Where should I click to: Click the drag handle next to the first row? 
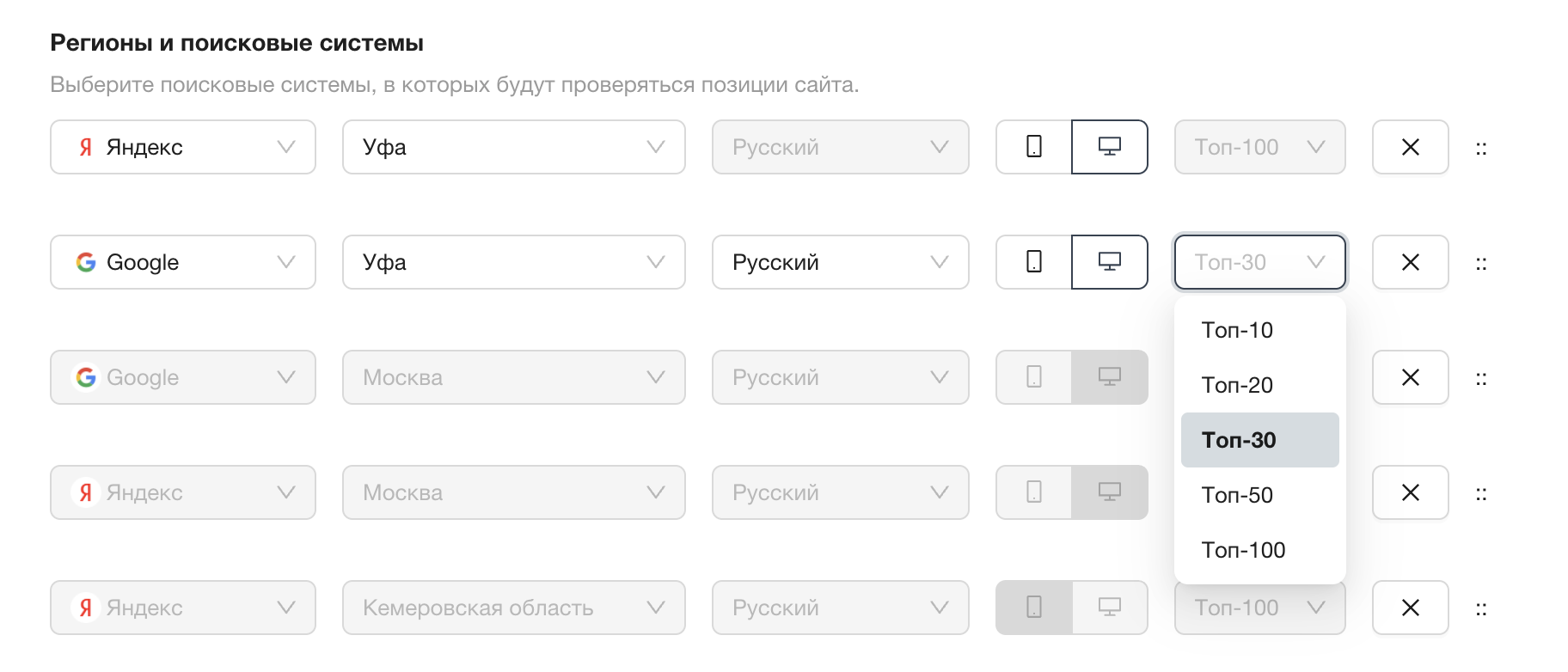[1481, 147]
